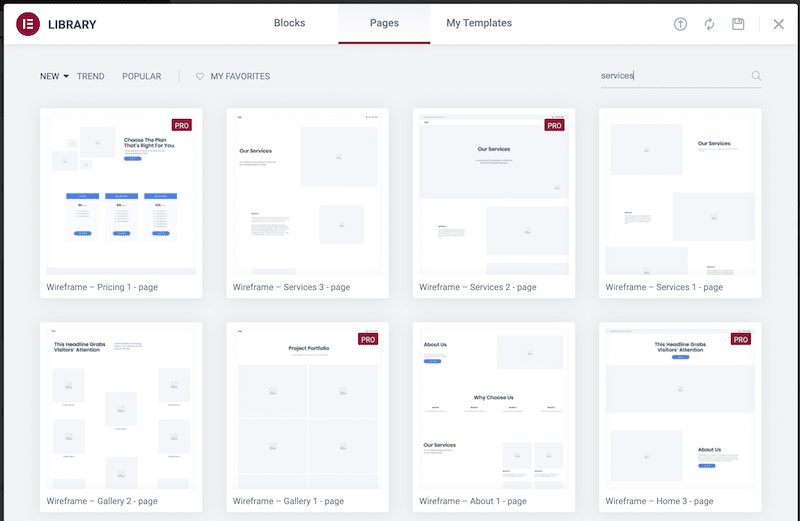This screenshot has height=521, width=800.
Task: Sort templates by Popular
Action: [141, 76]
